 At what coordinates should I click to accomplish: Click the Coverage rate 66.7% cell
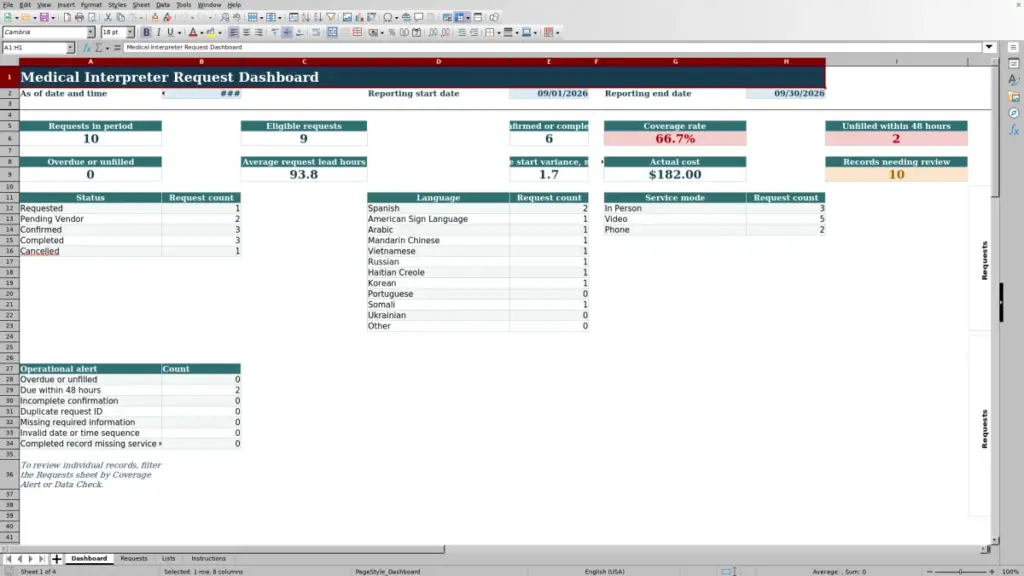click(675, 138)
